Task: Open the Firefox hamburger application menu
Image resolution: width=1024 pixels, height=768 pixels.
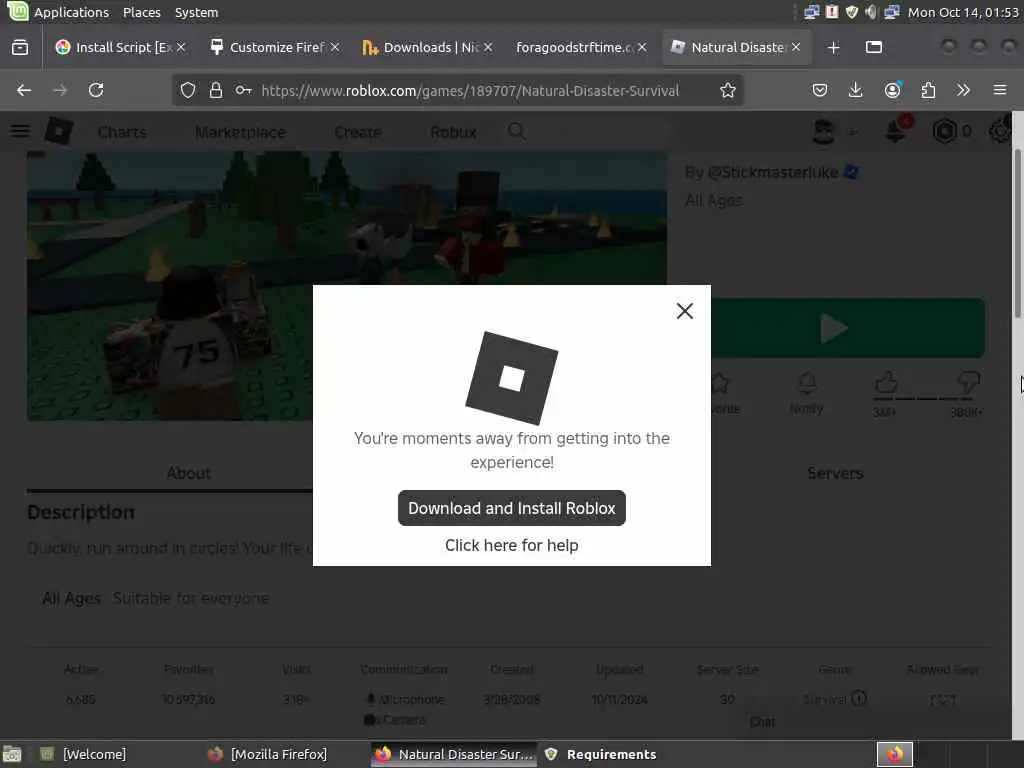Action: 1000,90
